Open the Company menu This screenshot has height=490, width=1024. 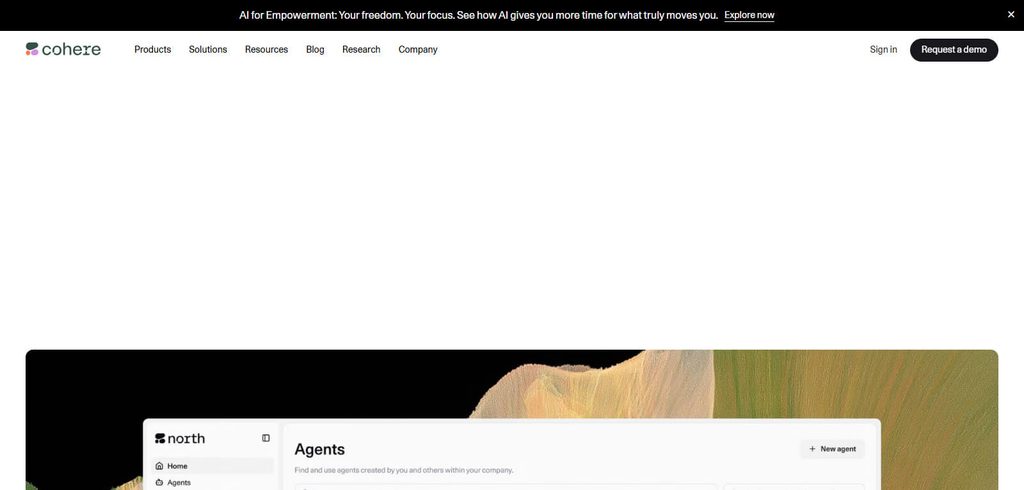click(418, 50)
